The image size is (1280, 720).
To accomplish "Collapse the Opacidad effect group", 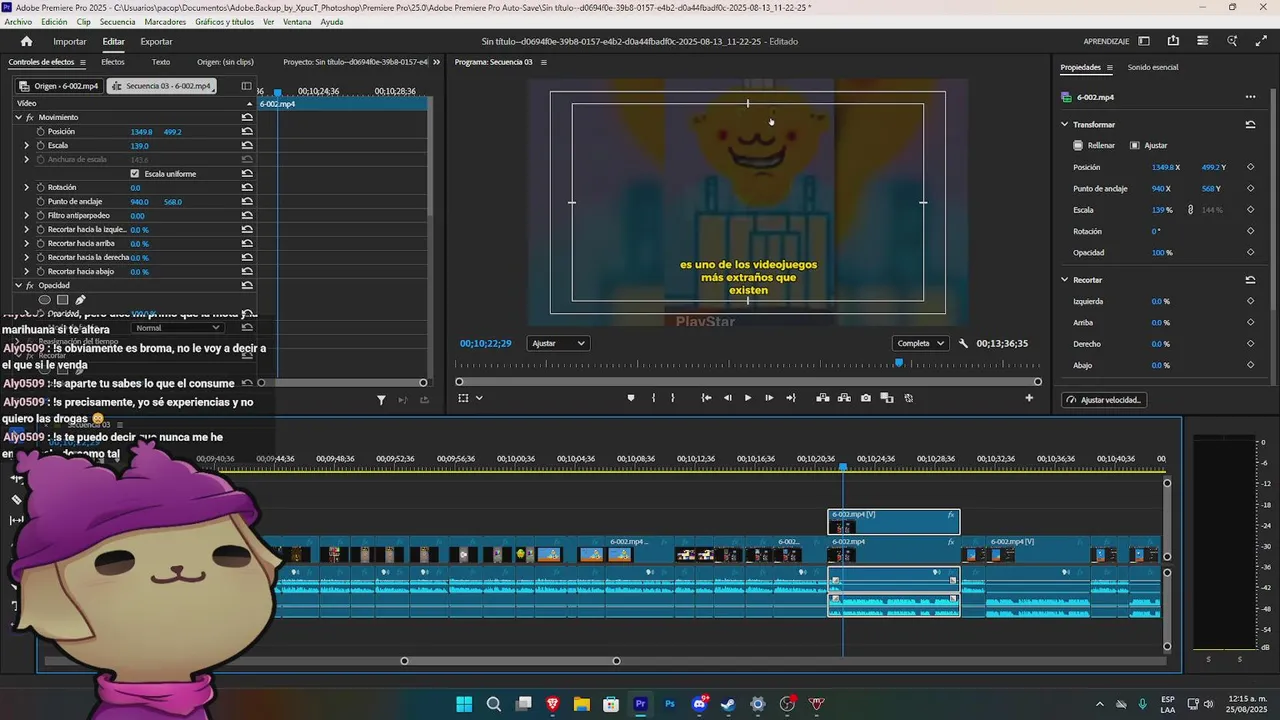I will tap(18, 285).
